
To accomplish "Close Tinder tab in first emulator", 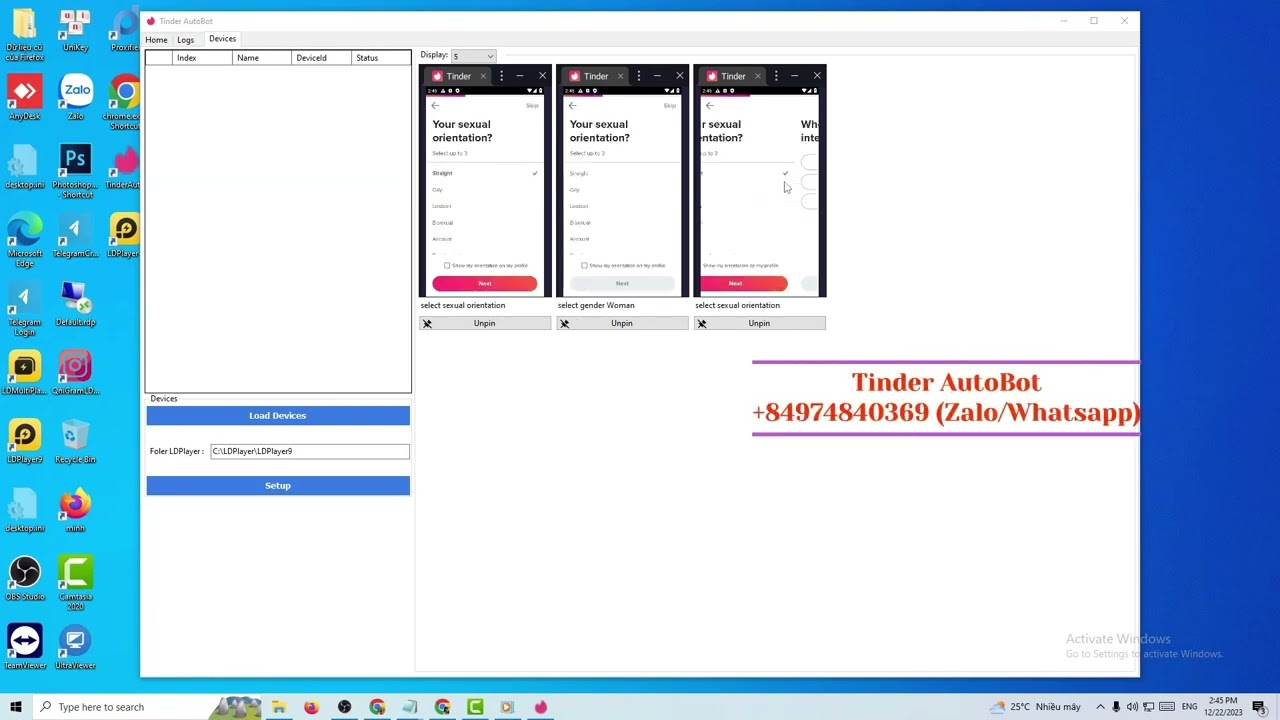I will click(x=483, y=76).
